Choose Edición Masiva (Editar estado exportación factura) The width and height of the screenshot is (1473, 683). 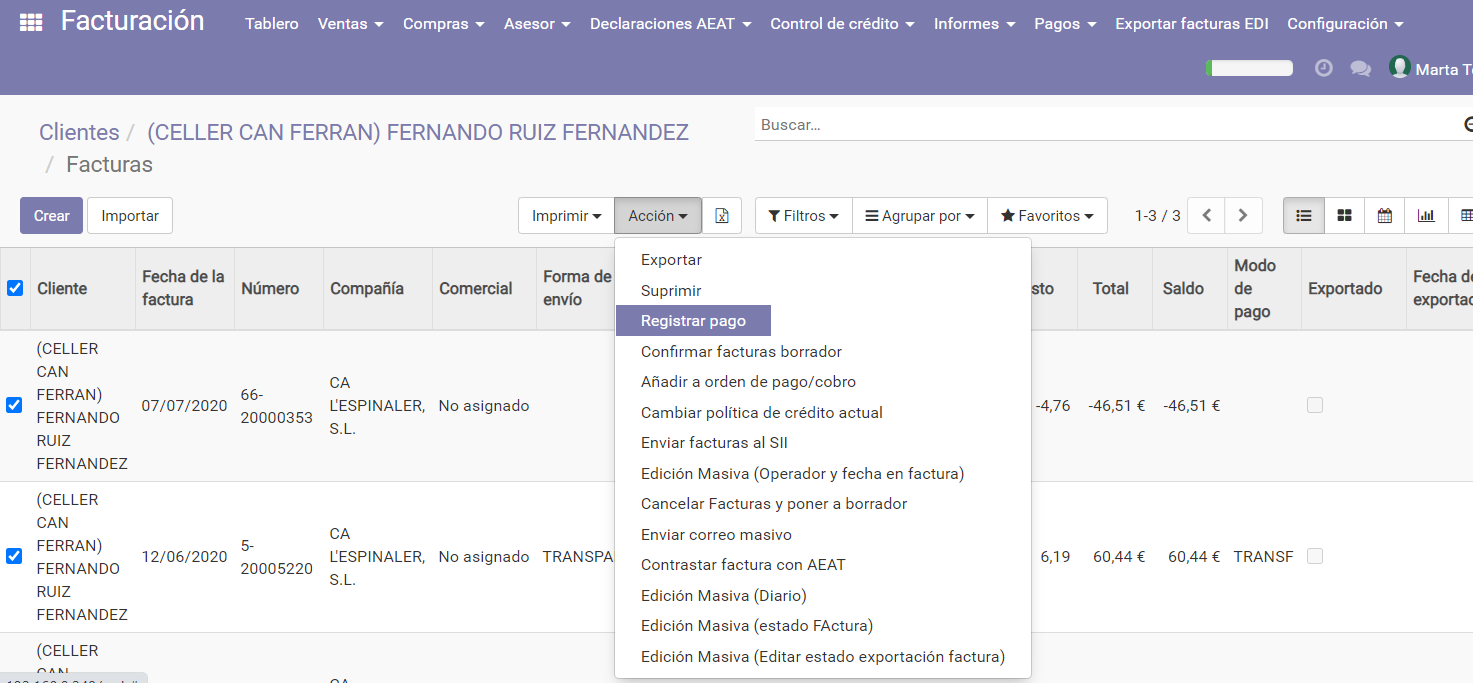pos(822,657)
